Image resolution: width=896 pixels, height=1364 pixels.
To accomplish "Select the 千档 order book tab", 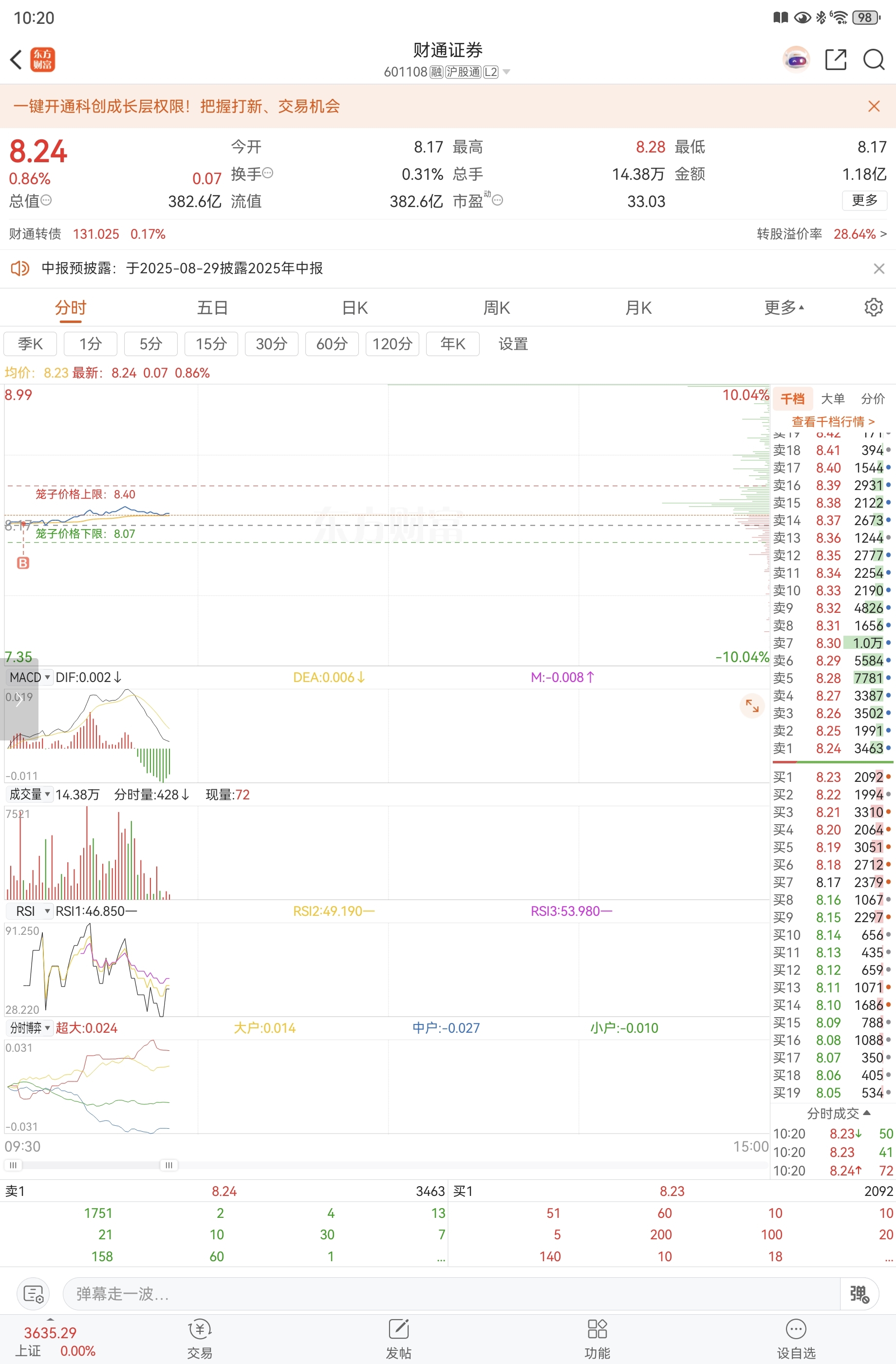I will point(792,399).
